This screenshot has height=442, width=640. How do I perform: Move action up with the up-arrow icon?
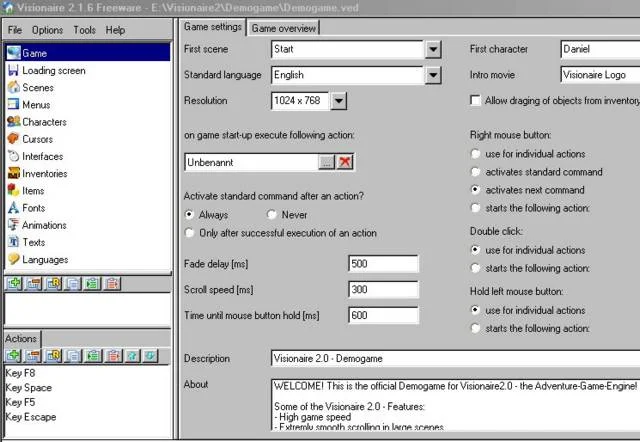(132, 356)
